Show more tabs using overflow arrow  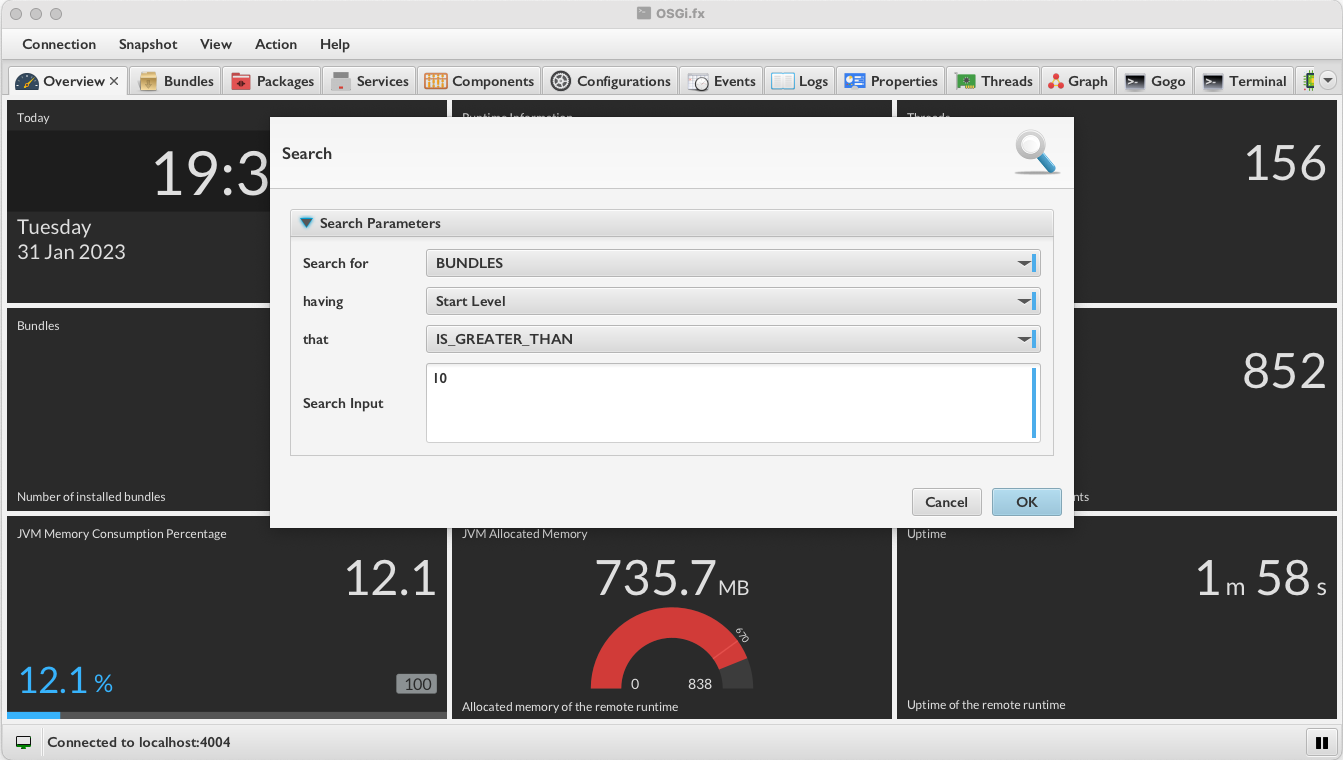click(x=1328, y=81)
